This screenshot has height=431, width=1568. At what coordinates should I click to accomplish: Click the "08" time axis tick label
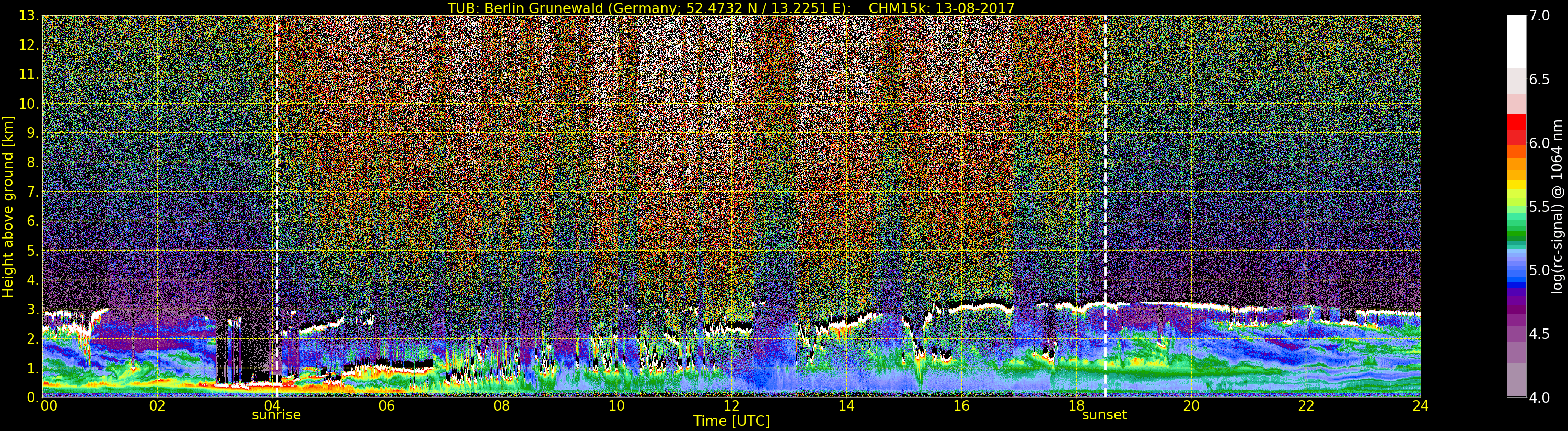pyautogui.click(x=502, y=406)
